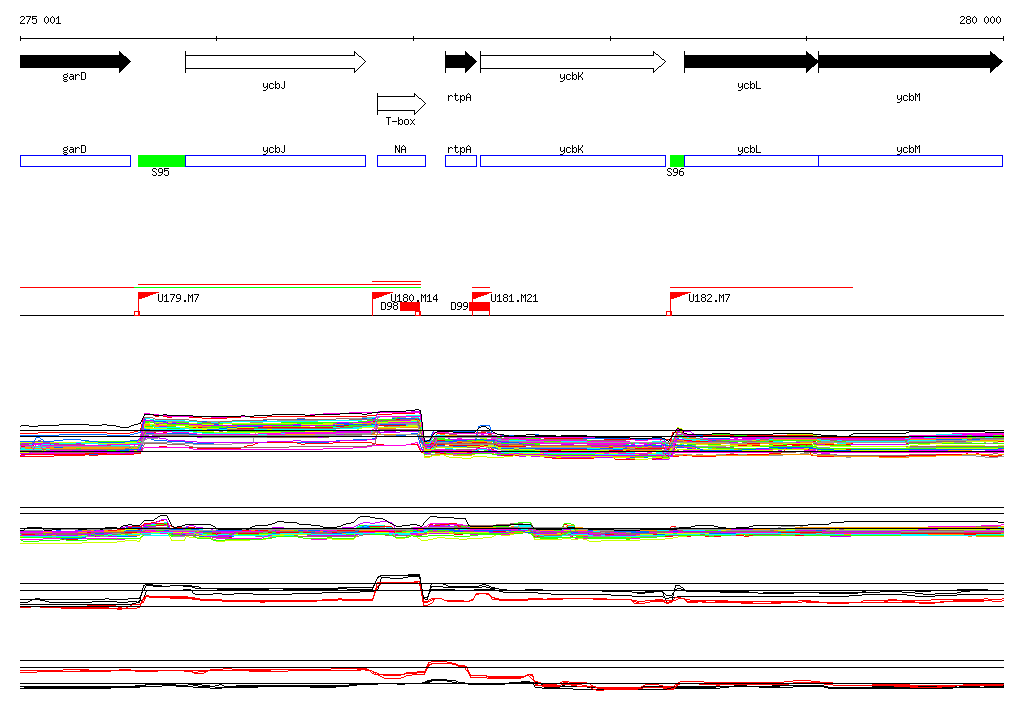Click the green S96 segment
Viewport: 1024px width, 714px height.
(x=677, y=161)
